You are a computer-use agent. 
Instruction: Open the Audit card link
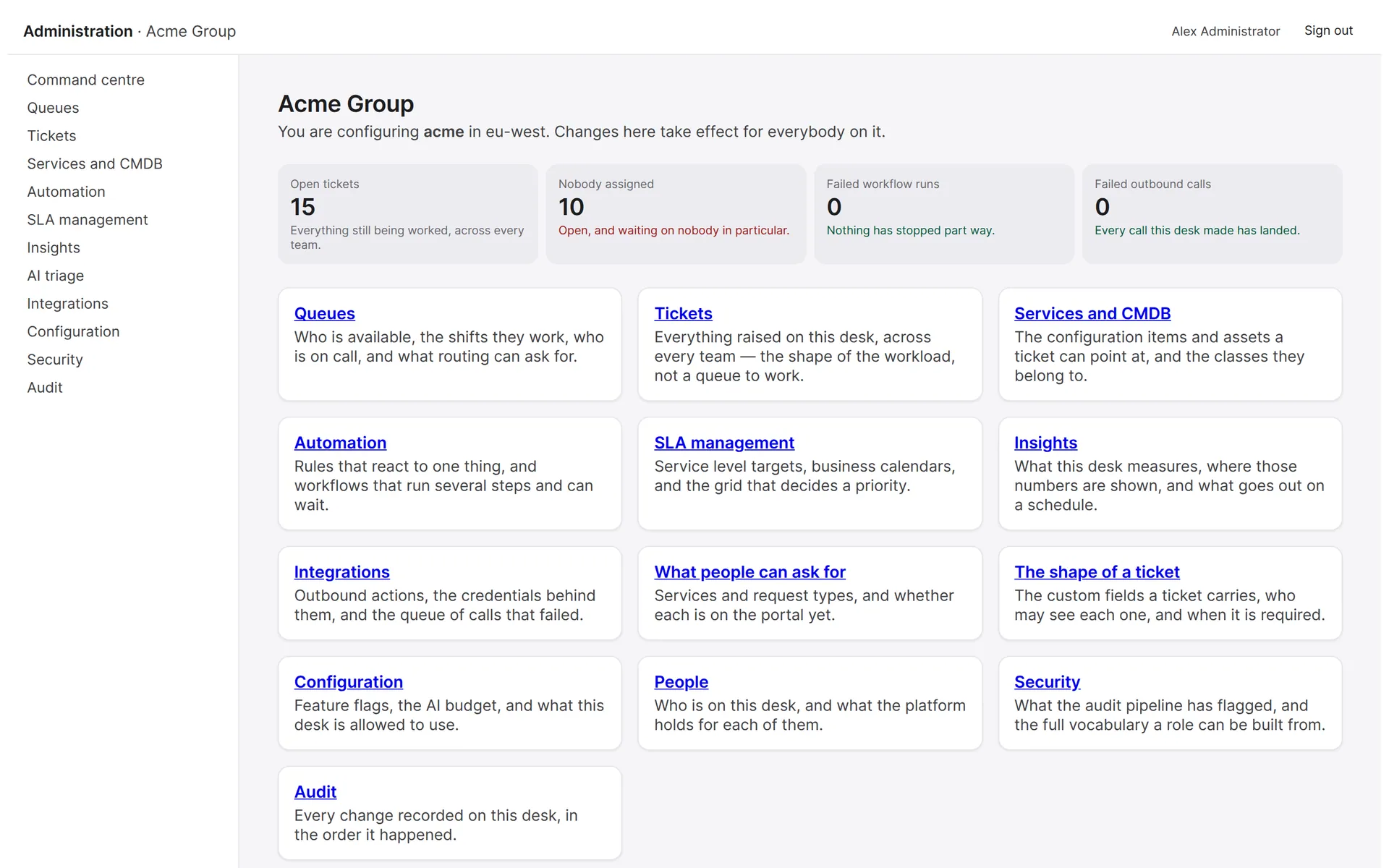click(315, 792)
